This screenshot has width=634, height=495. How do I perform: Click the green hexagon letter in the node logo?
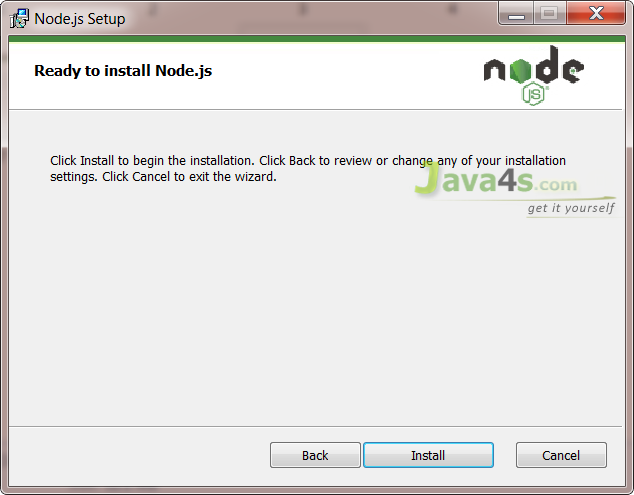[520, 70]
